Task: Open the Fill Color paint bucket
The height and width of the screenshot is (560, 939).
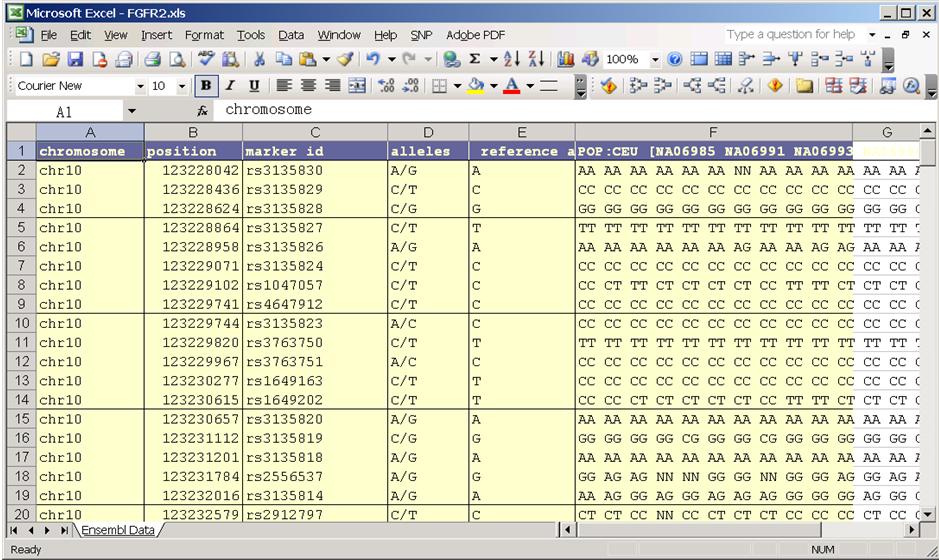Action: pos(475,86)
